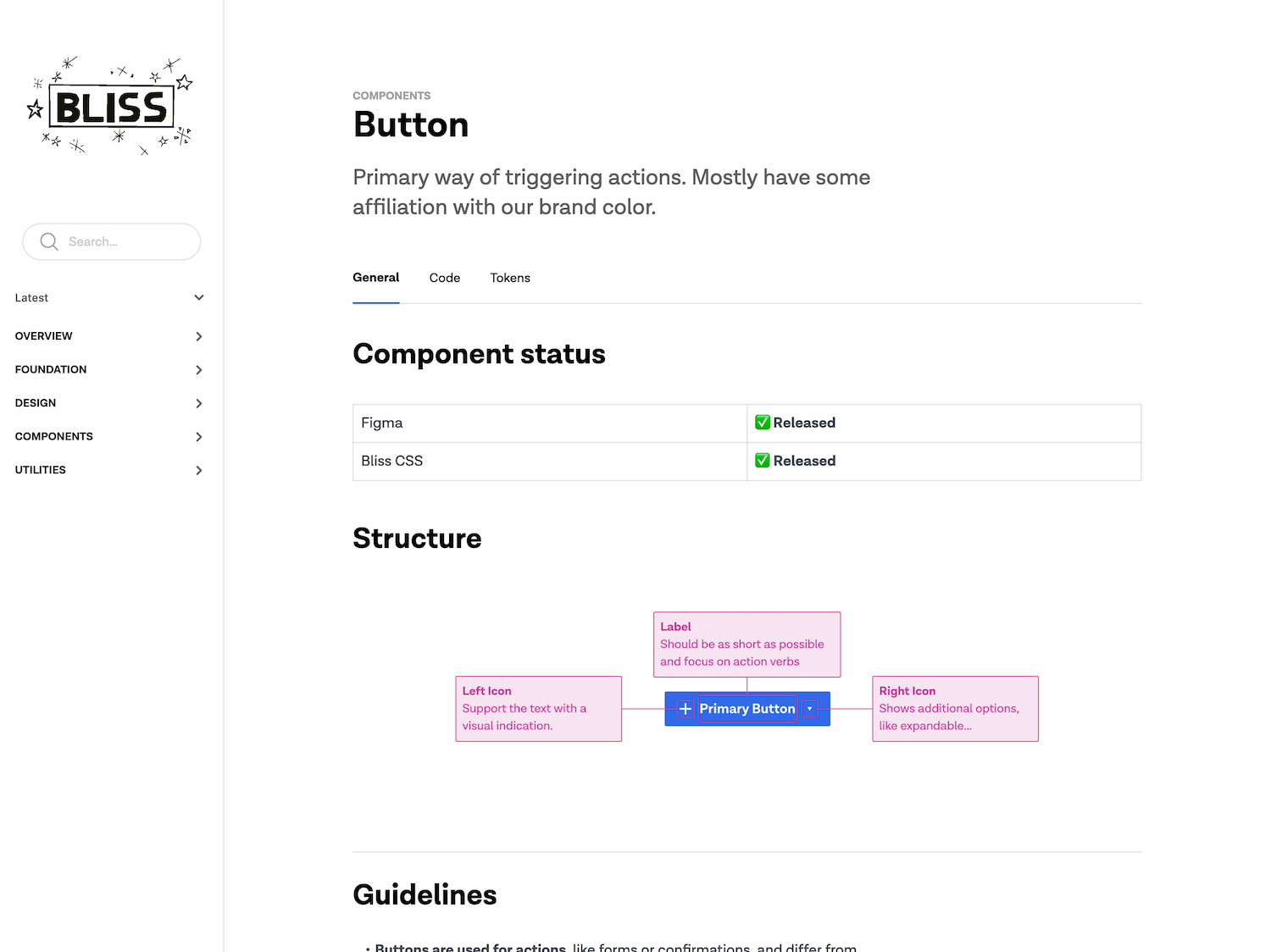This screenshot has width=1271, height=952.
Task: Expand the Design section chevron
Action: 199,403
